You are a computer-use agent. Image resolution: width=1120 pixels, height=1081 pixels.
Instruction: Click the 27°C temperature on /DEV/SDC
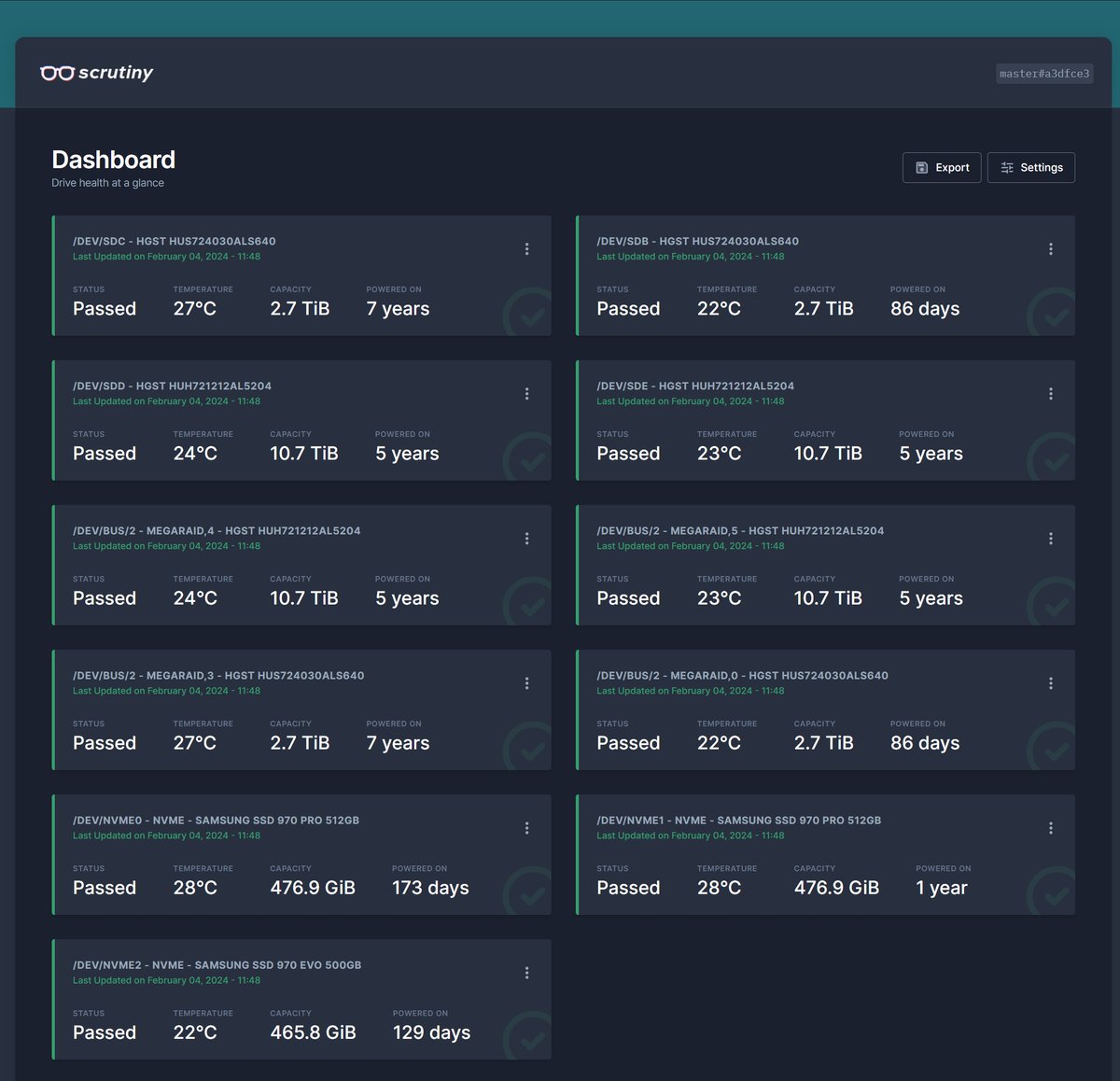(194, 309)
